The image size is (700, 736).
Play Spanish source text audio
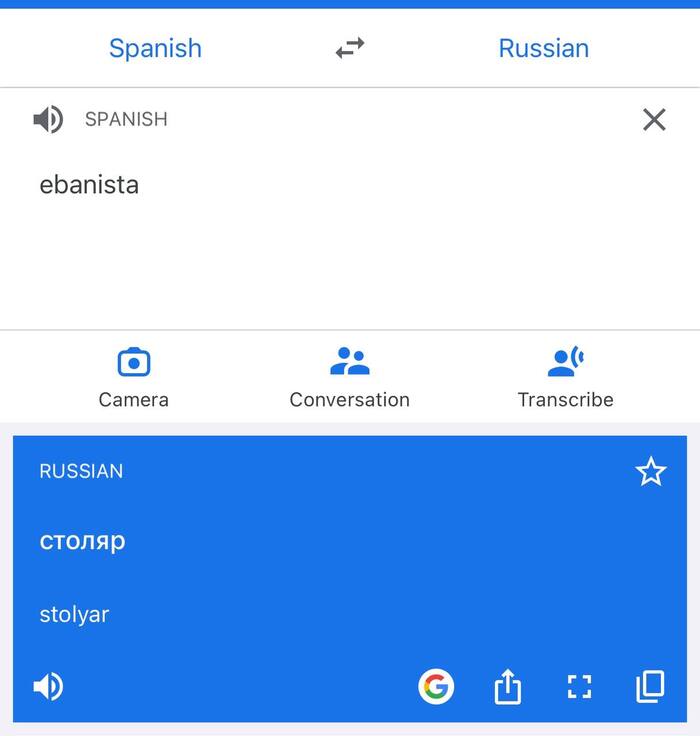(48, 120)
